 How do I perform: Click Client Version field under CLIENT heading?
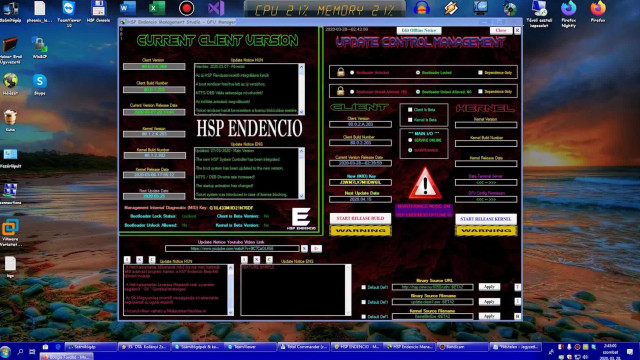point(360,124)
